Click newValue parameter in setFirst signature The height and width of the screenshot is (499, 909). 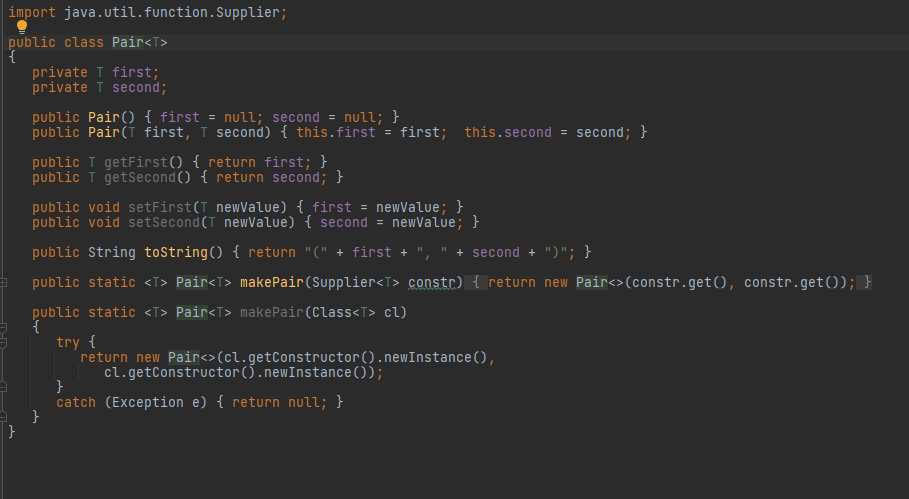pyautogui.click(x=248, y=207)
